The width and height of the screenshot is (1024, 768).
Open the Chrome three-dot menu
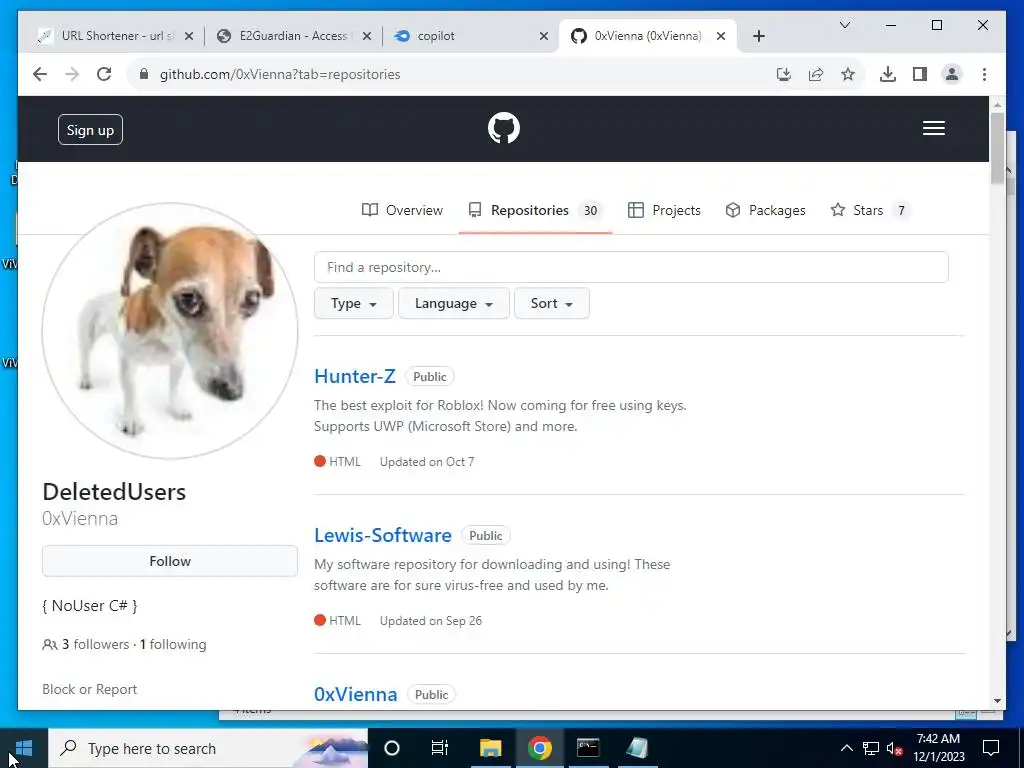point(984,74)
